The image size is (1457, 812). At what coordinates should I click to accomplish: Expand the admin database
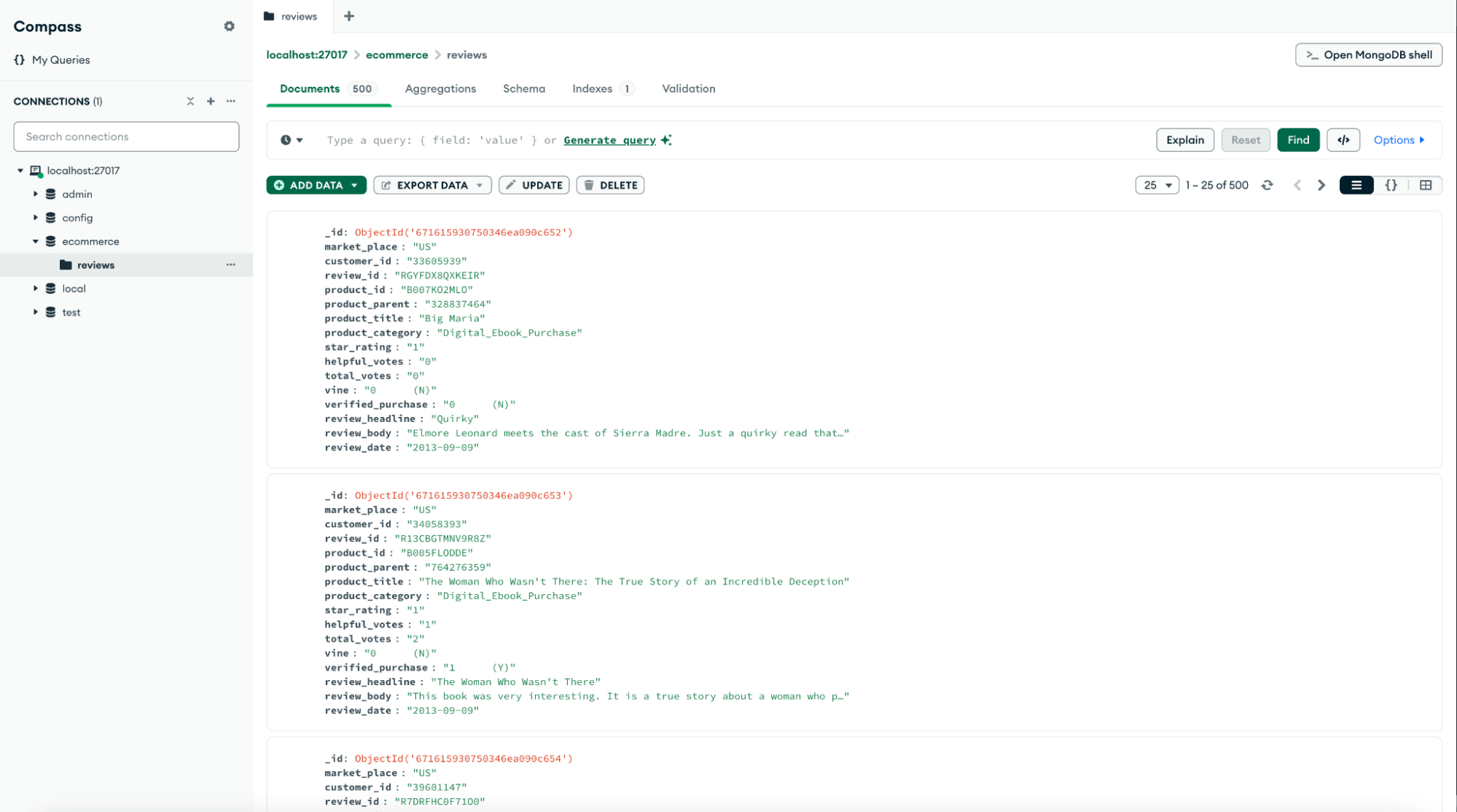tap(35, 194)
